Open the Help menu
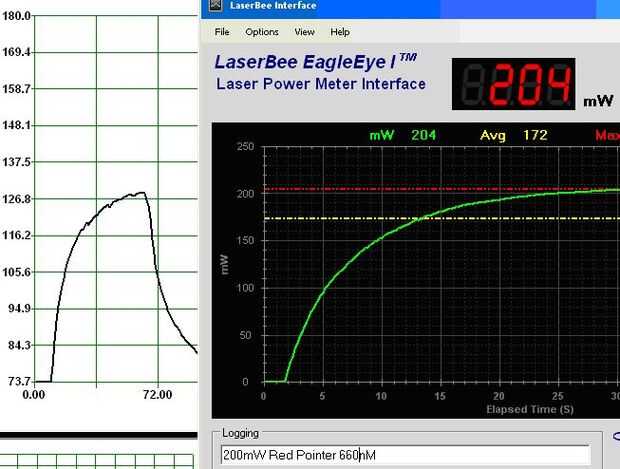This screenshot has width=620, height=469. 340,32
